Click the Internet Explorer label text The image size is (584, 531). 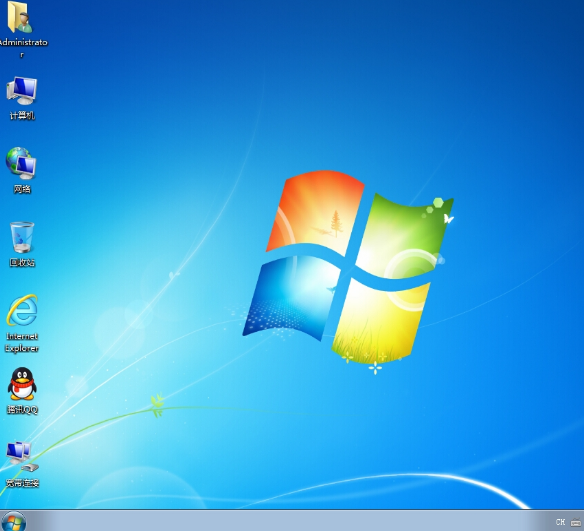coord(22,342)
